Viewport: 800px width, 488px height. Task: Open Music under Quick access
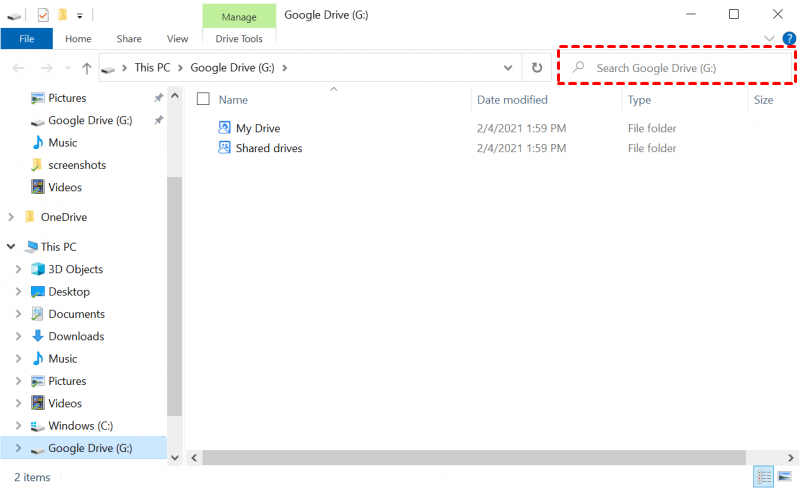(x=62, y=143)
